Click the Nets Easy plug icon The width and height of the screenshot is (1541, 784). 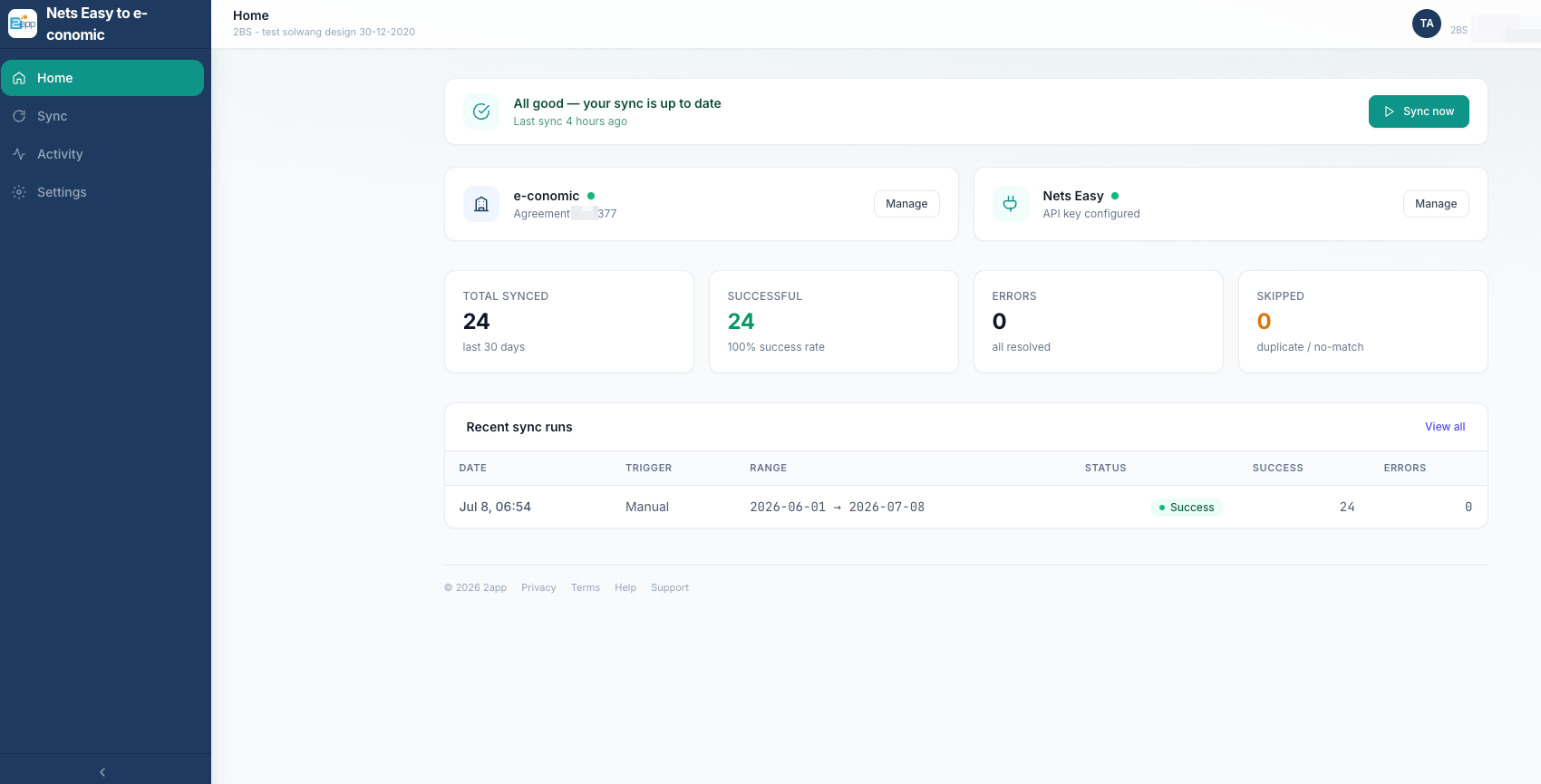(1010, 204)
